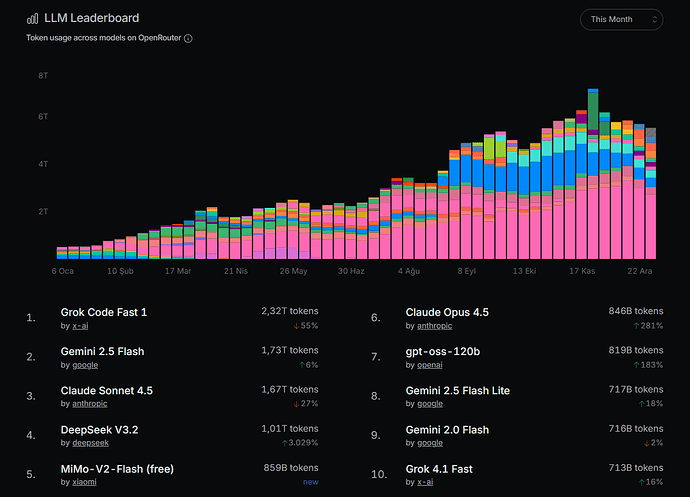Click the '8T' y-axis label
Image resolution: width=690 pixels, height=497 pixels.
pos(43,76)
